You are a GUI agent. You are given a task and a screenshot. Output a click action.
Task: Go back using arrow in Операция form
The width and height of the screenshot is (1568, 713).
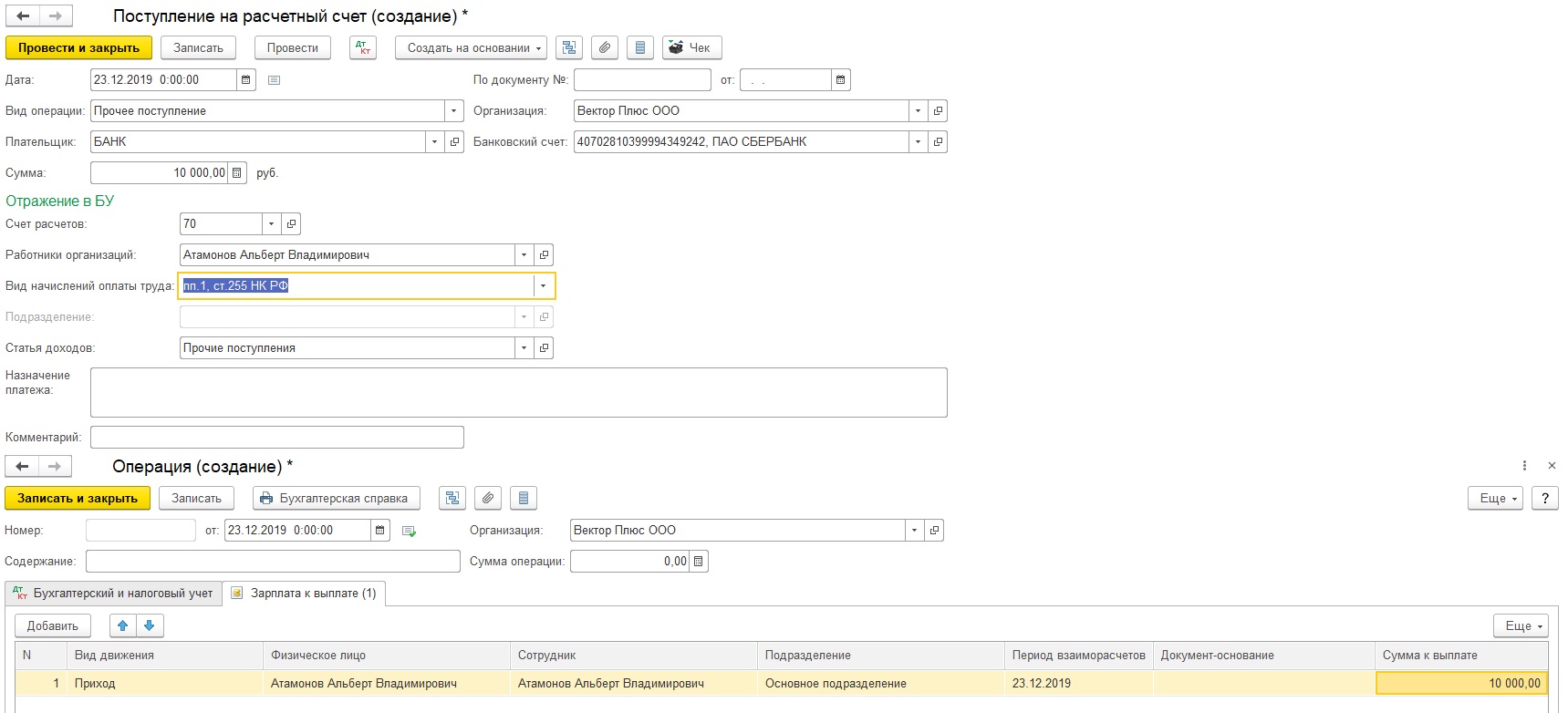(x=23, y=466)
